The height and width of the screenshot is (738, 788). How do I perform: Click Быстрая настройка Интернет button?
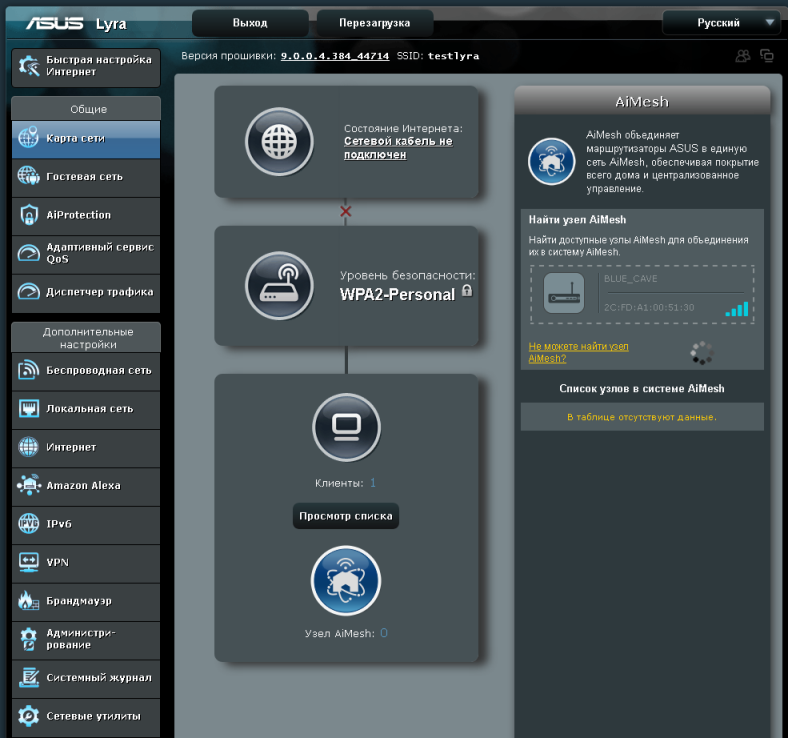(86, 67)
